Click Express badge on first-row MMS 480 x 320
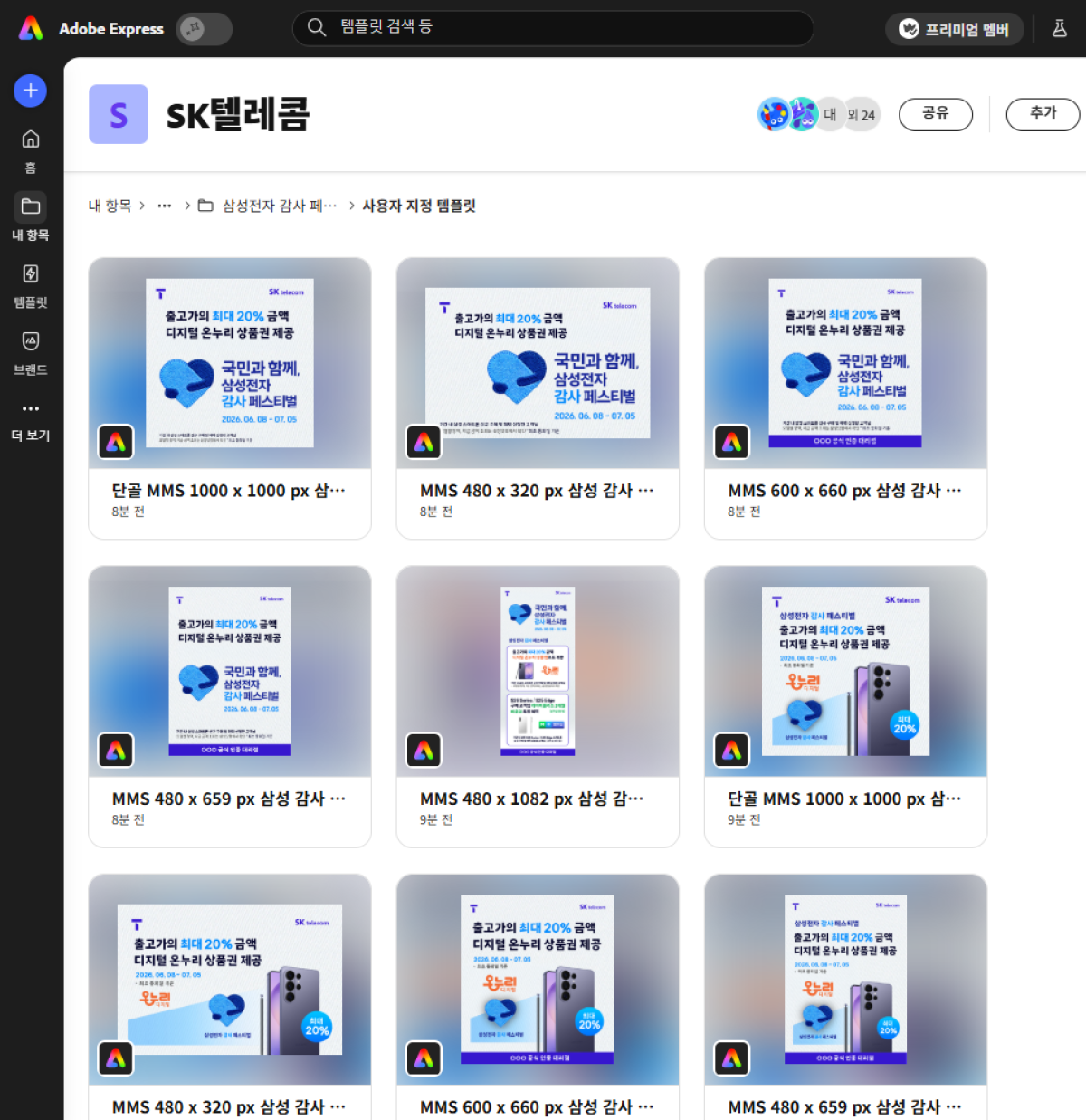1086x1120 pixels. point(424,442)
